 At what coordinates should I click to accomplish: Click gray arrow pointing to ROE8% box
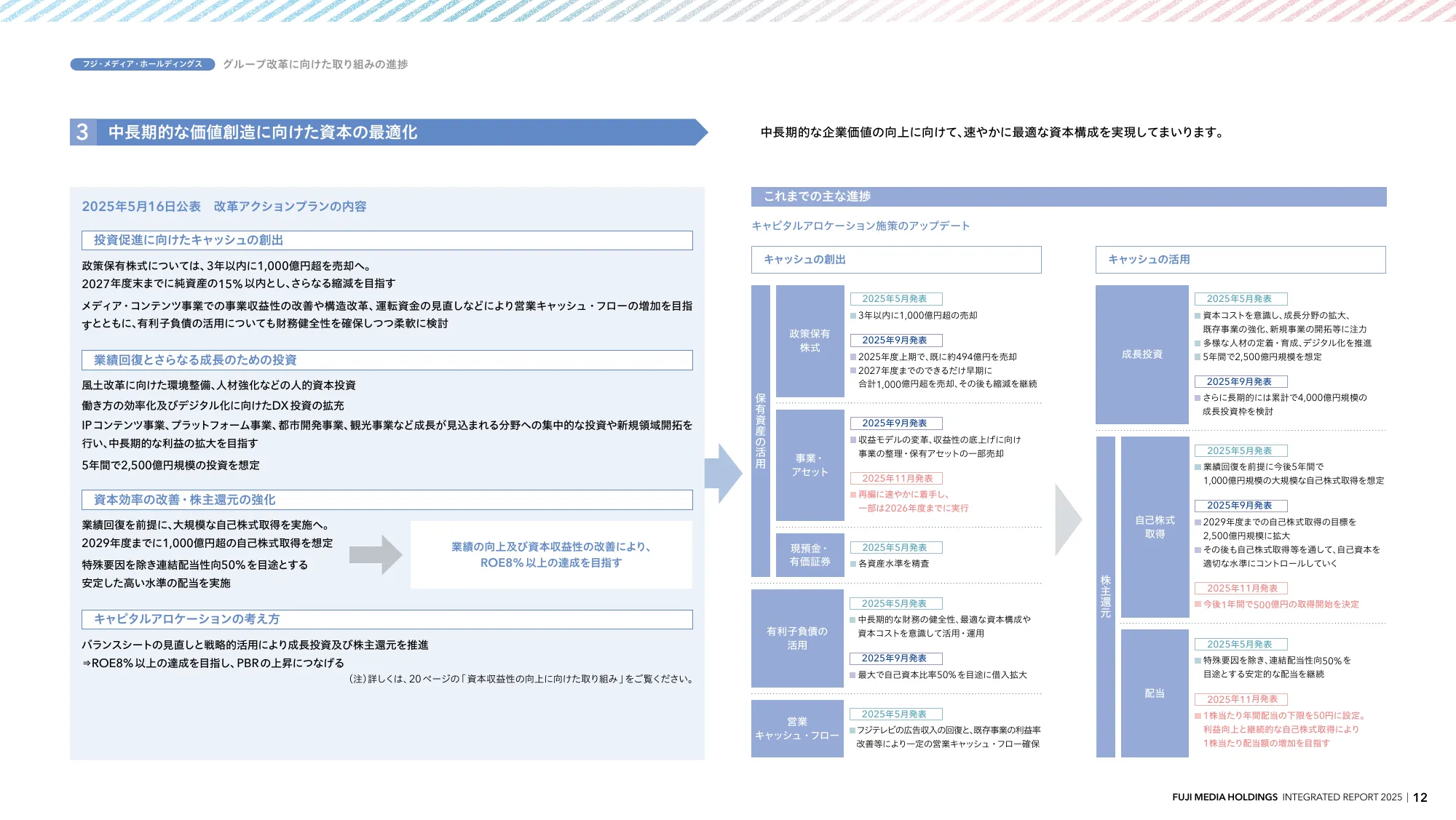(x=376, y=555)
